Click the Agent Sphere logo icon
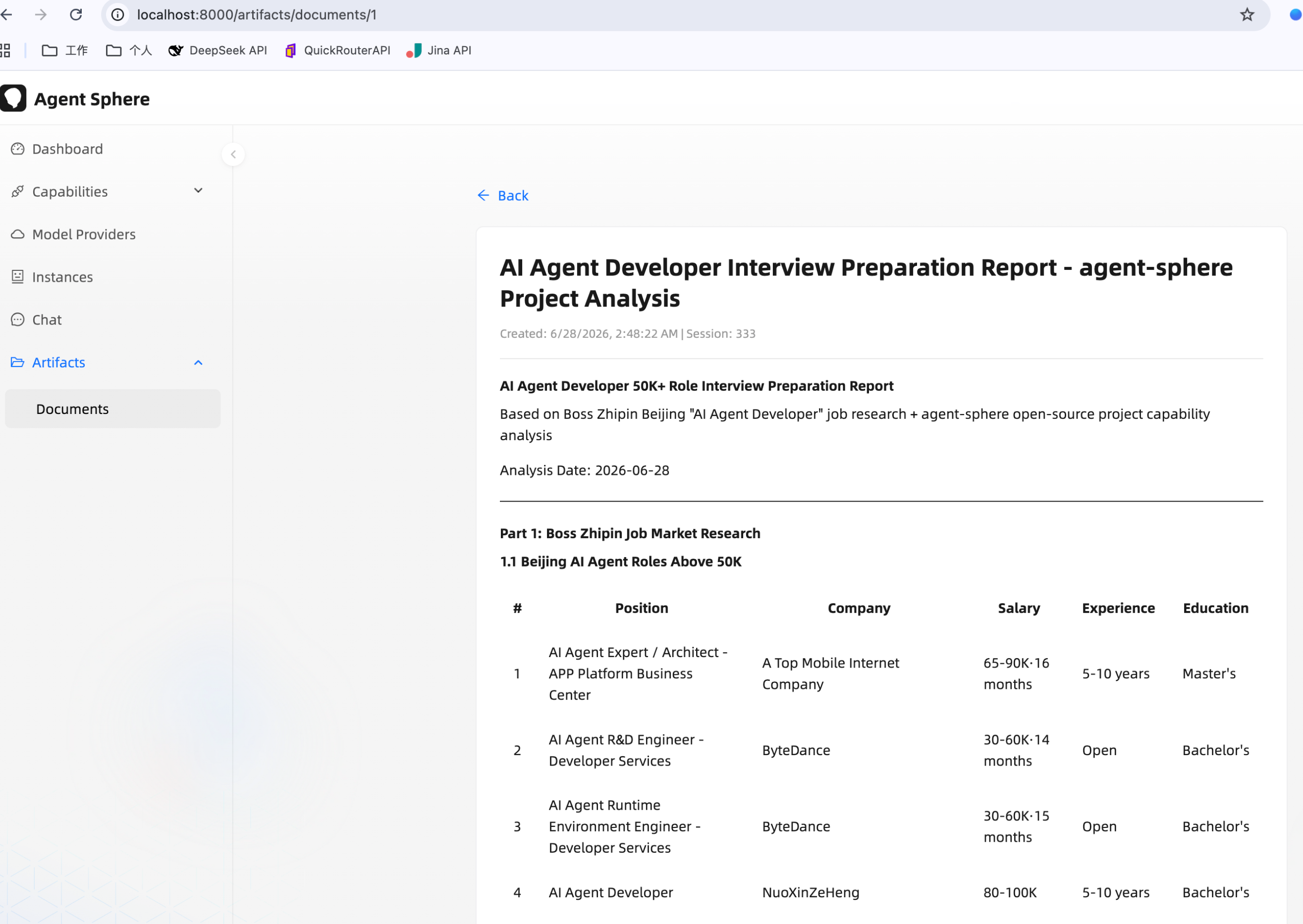 (x=13, y=99)
